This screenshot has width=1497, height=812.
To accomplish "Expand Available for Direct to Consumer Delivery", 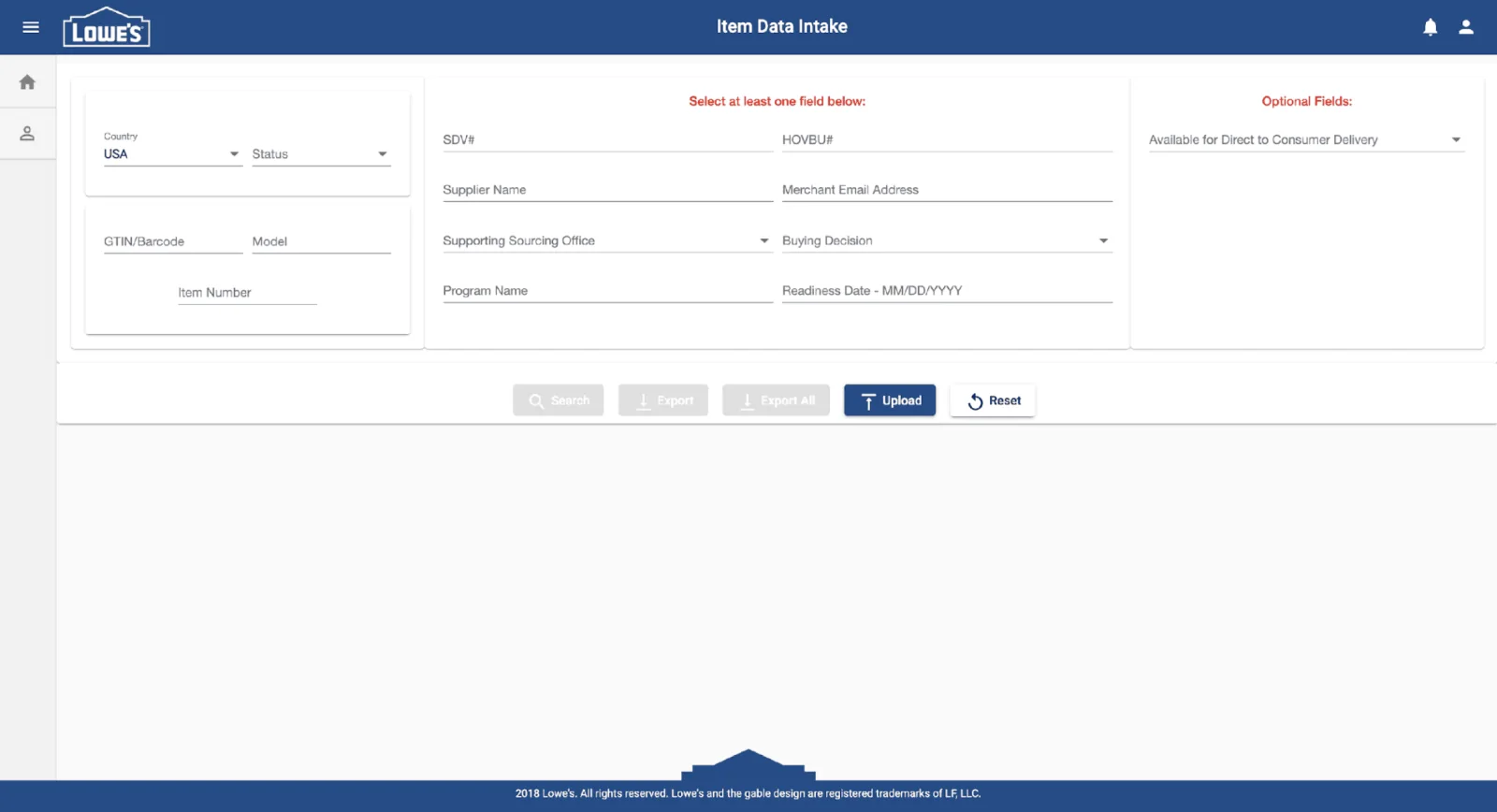I will point(1306,140).
